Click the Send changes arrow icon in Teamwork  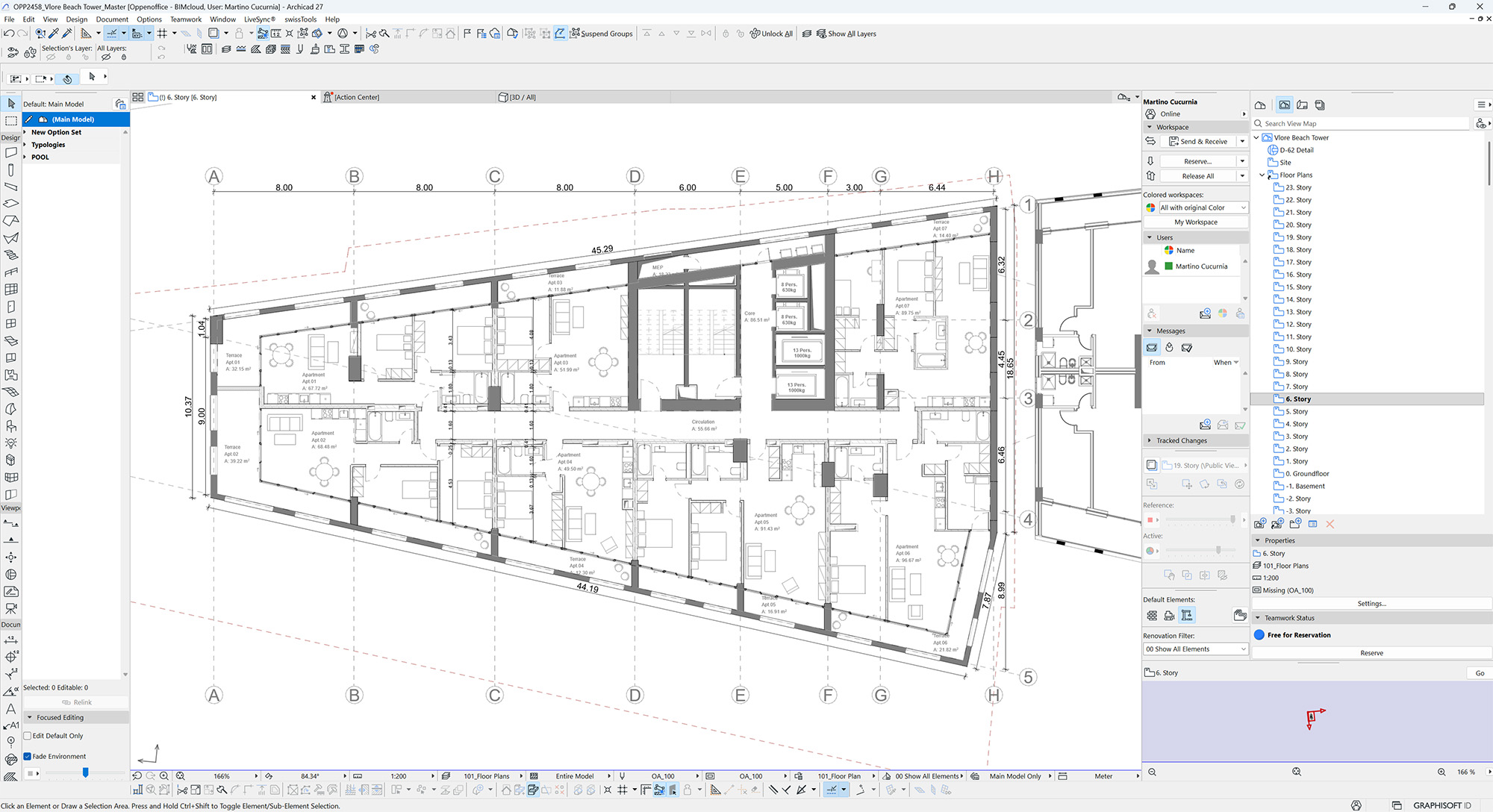[1150, 141]
